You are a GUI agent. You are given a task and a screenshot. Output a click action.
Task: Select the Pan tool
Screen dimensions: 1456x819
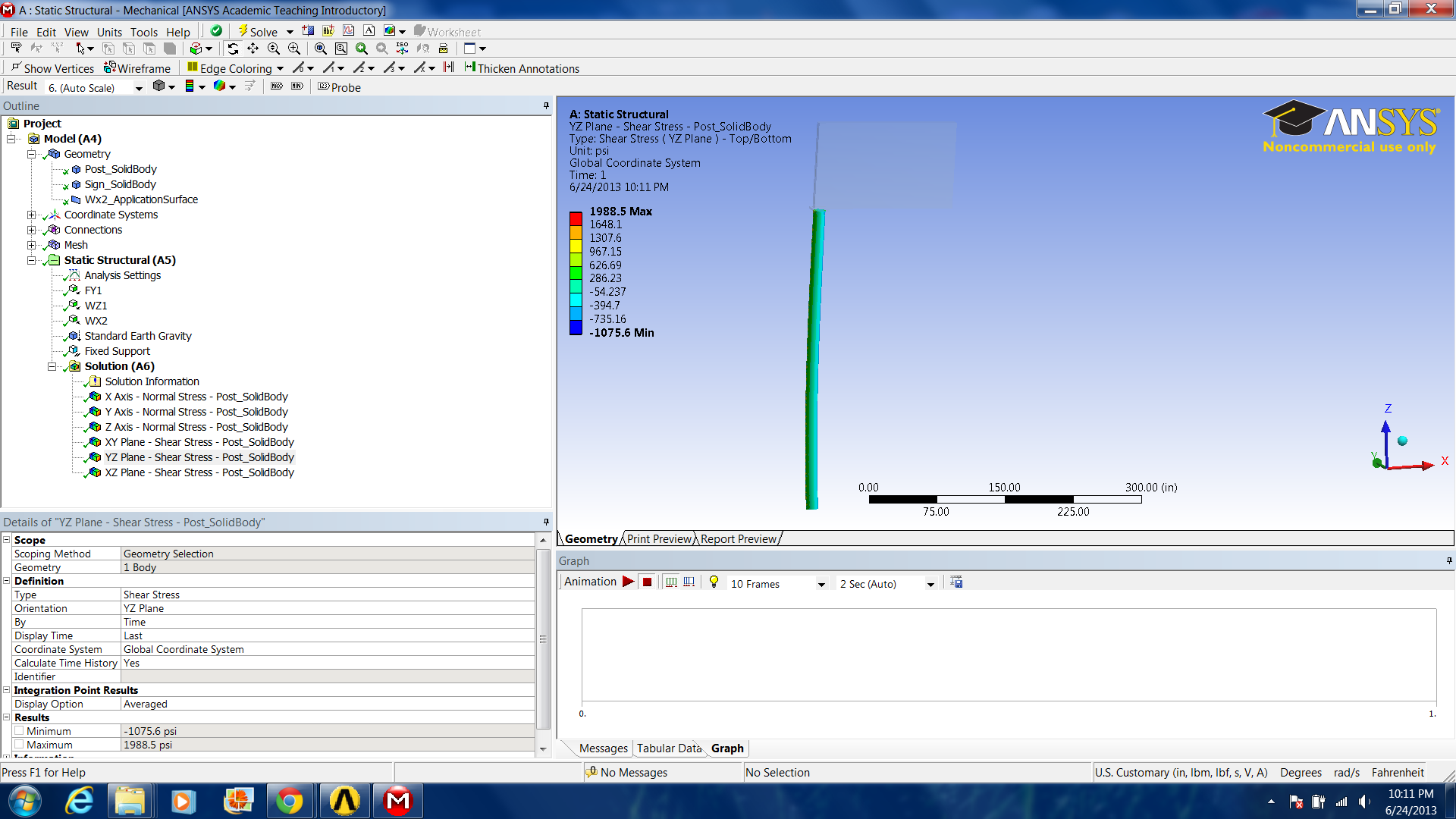click(253, 49)
